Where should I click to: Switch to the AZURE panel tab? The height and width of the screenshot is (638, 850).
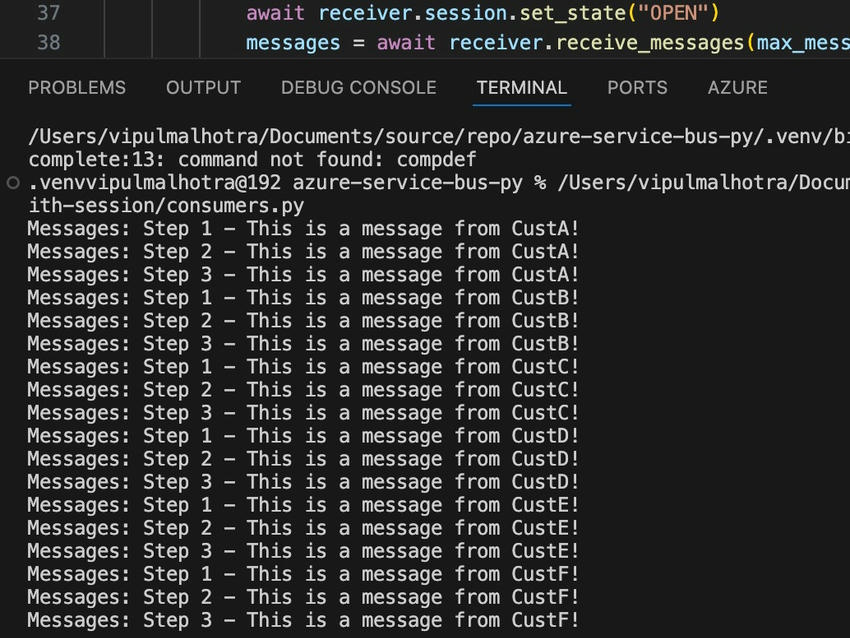[738, 88]
